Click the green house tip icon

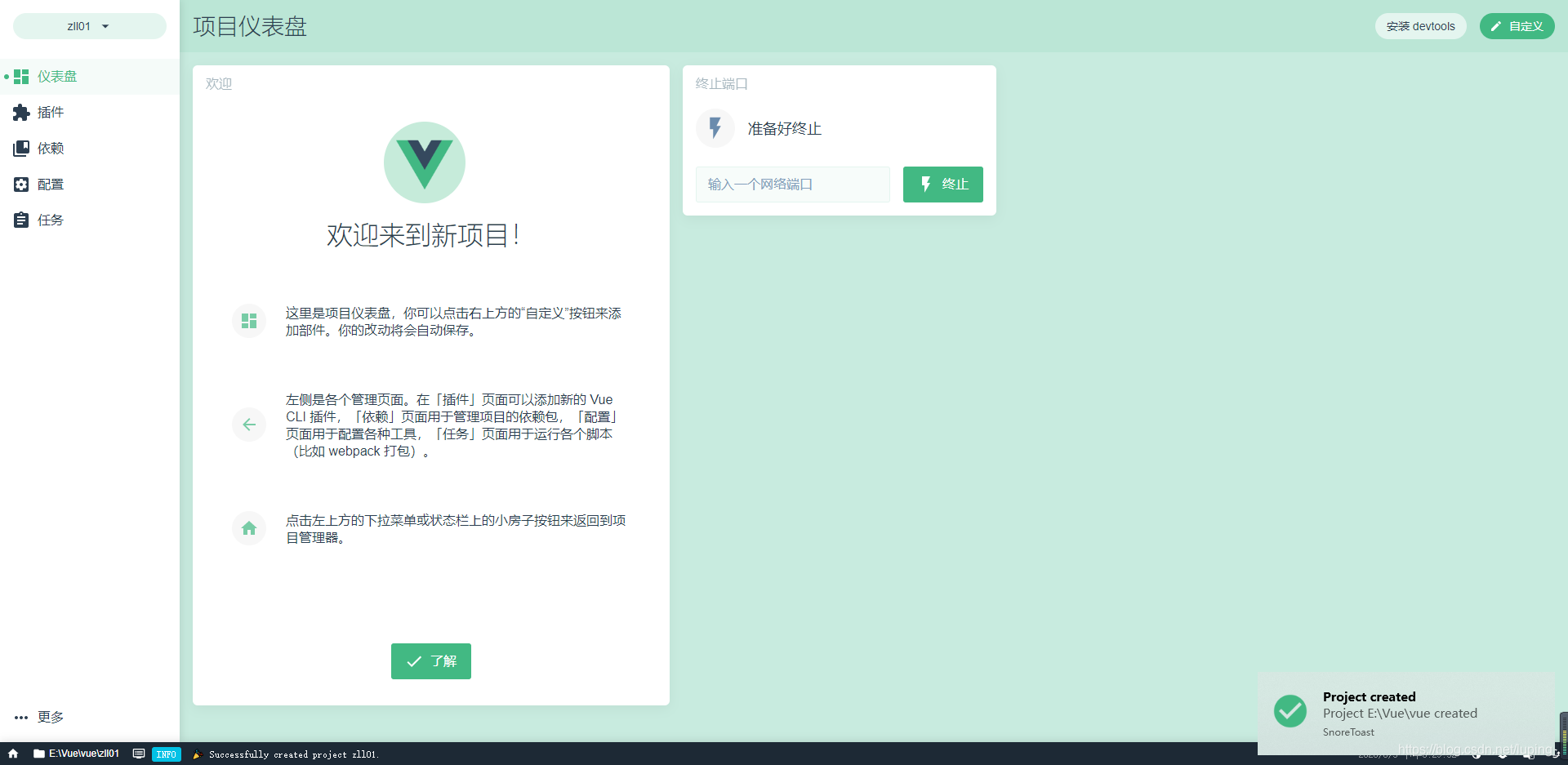pyautogui.click(x=249, y=528)
